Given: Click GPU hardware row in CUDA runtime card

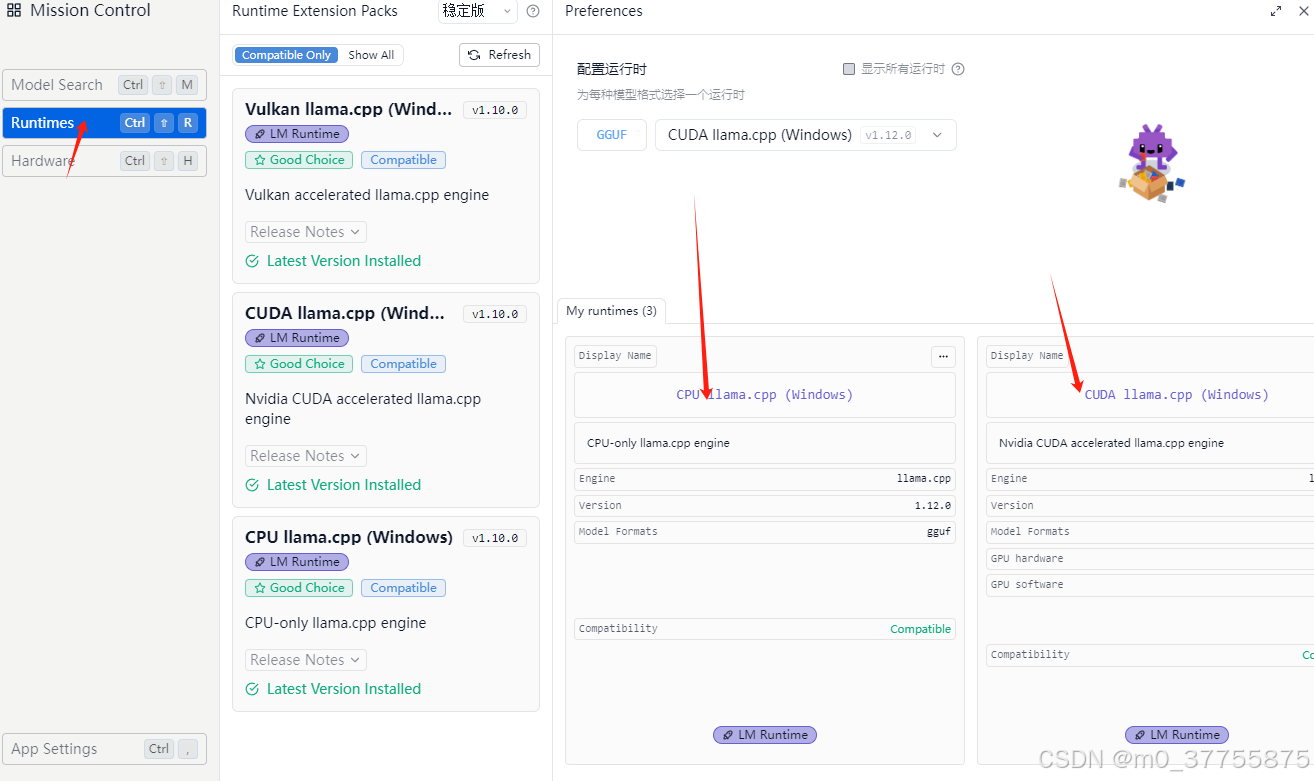Looking at the screenshot, I should point(1150,558).
